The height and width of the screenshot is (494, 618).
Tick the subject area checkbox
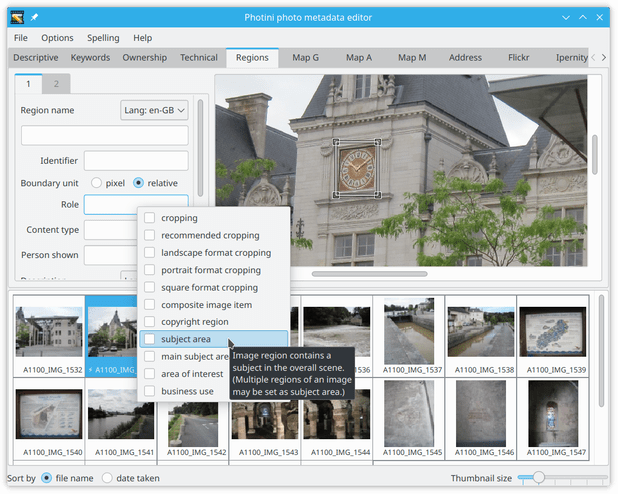[x=149, y=339]
